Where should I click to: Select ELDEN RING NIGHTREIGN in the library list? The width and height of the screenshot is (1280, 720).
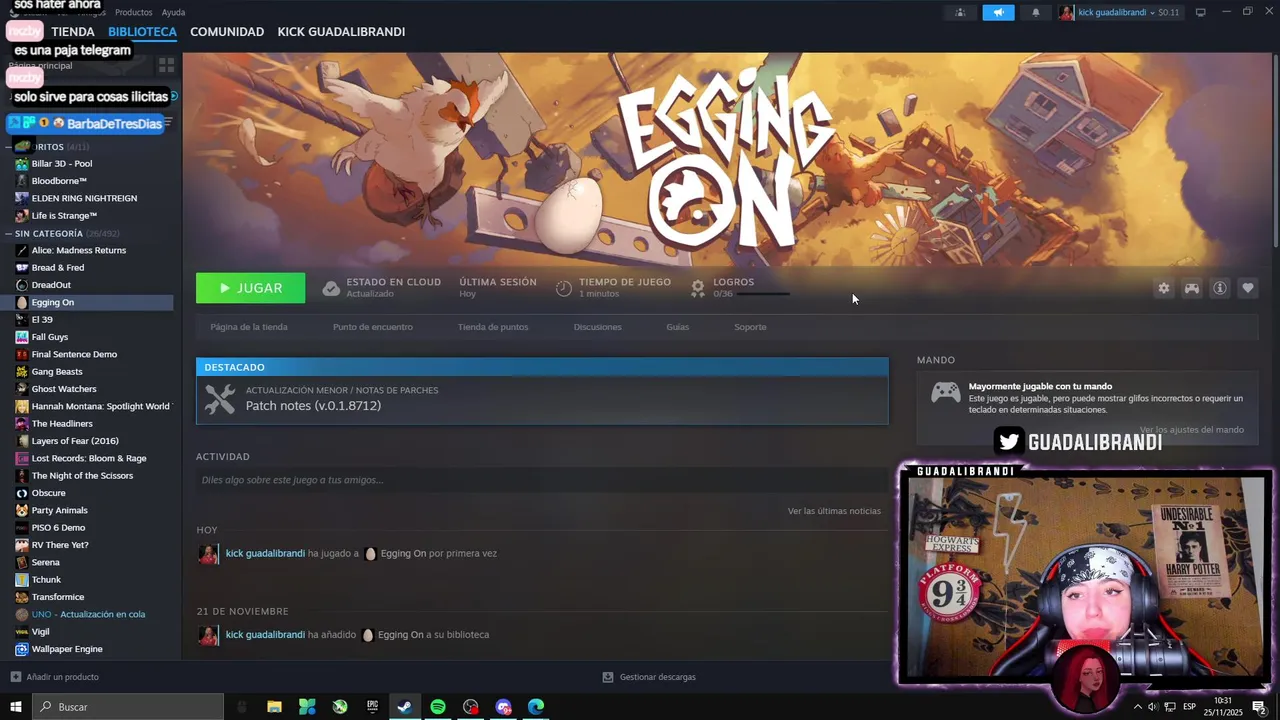(84, 198)
